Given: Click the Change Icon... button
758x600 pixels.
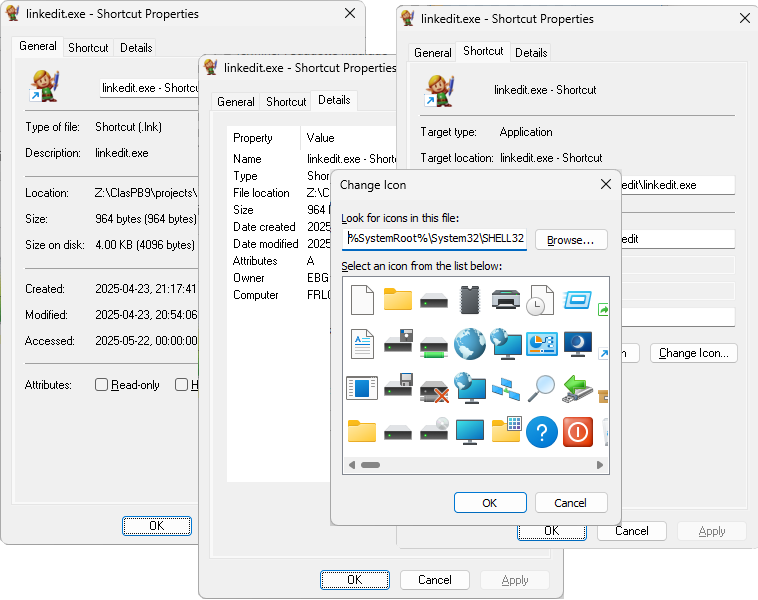Looking at the screenshot, I should coord(693,353).
